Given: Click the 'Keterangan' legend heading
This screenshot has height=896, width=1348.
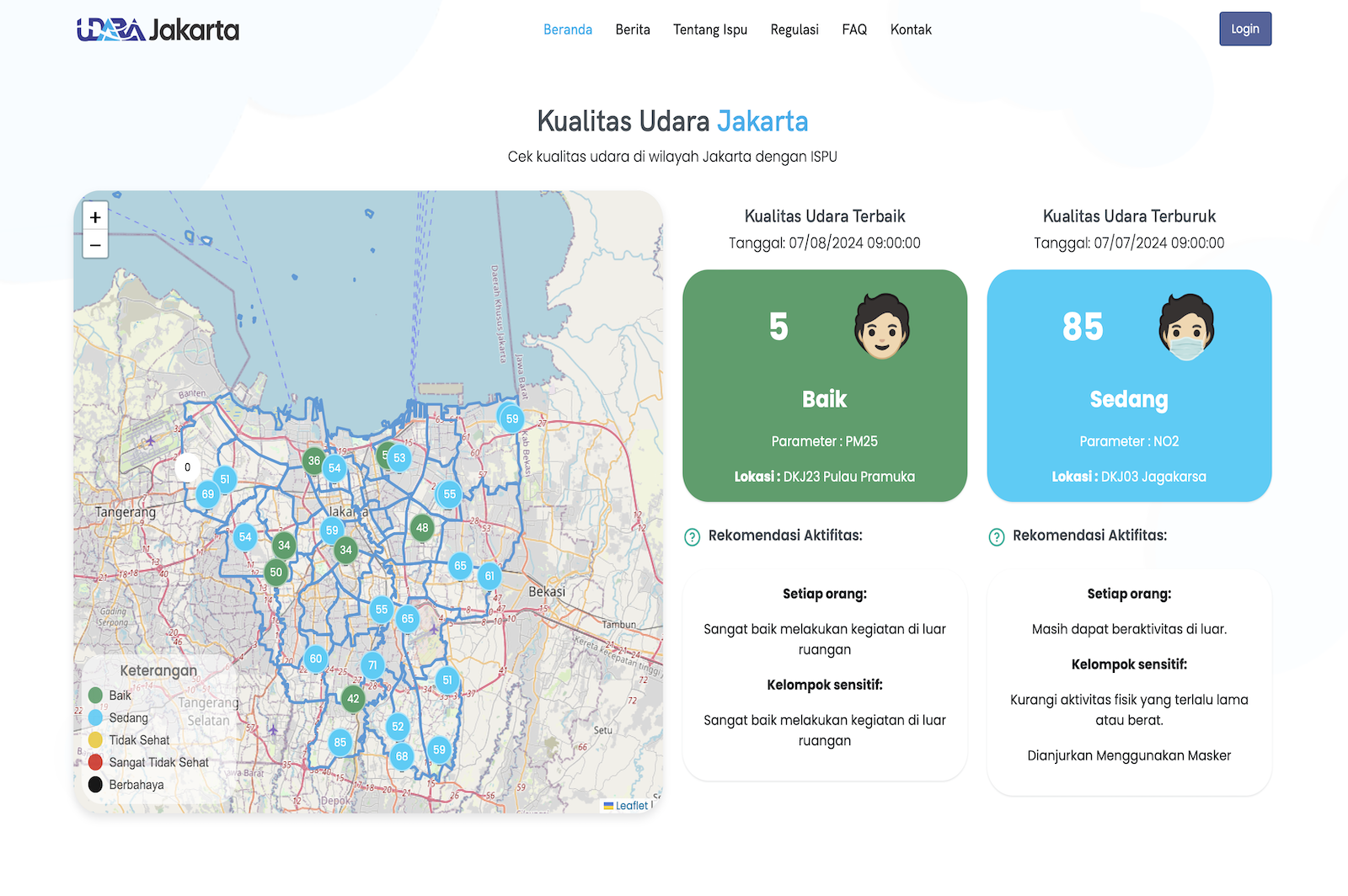Looking at the screenshot, I should pos(158,671).
